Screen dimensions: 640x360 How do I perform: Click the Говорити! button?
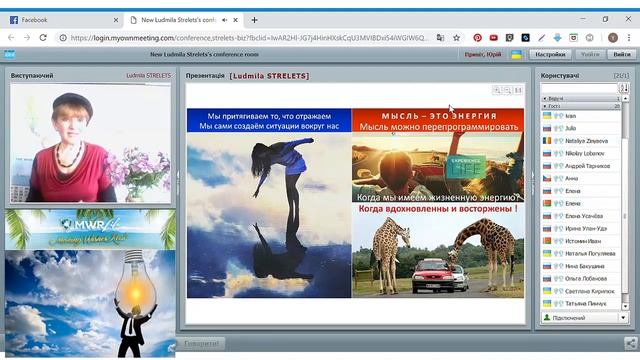click(201, 344)
